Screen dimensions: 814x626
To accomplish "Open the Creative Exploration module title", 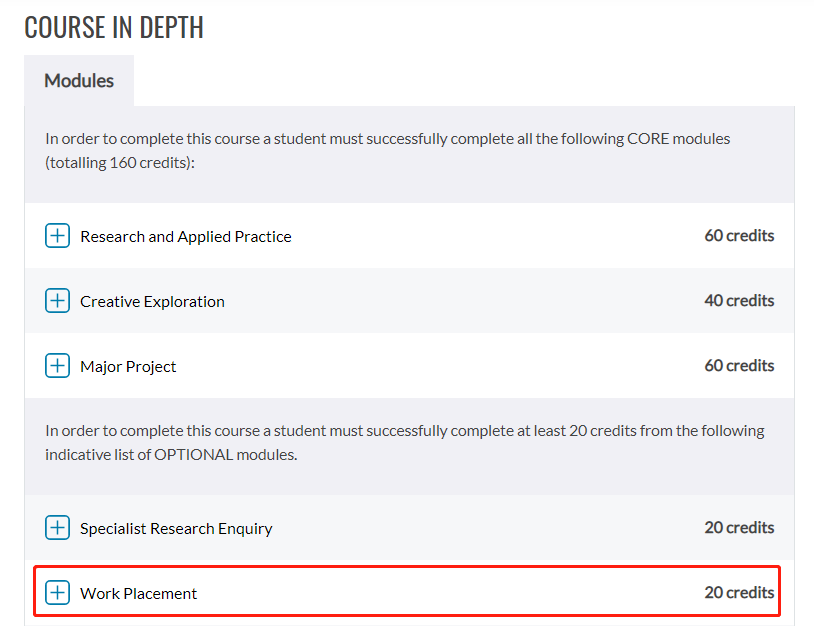I will click(152, 302).
